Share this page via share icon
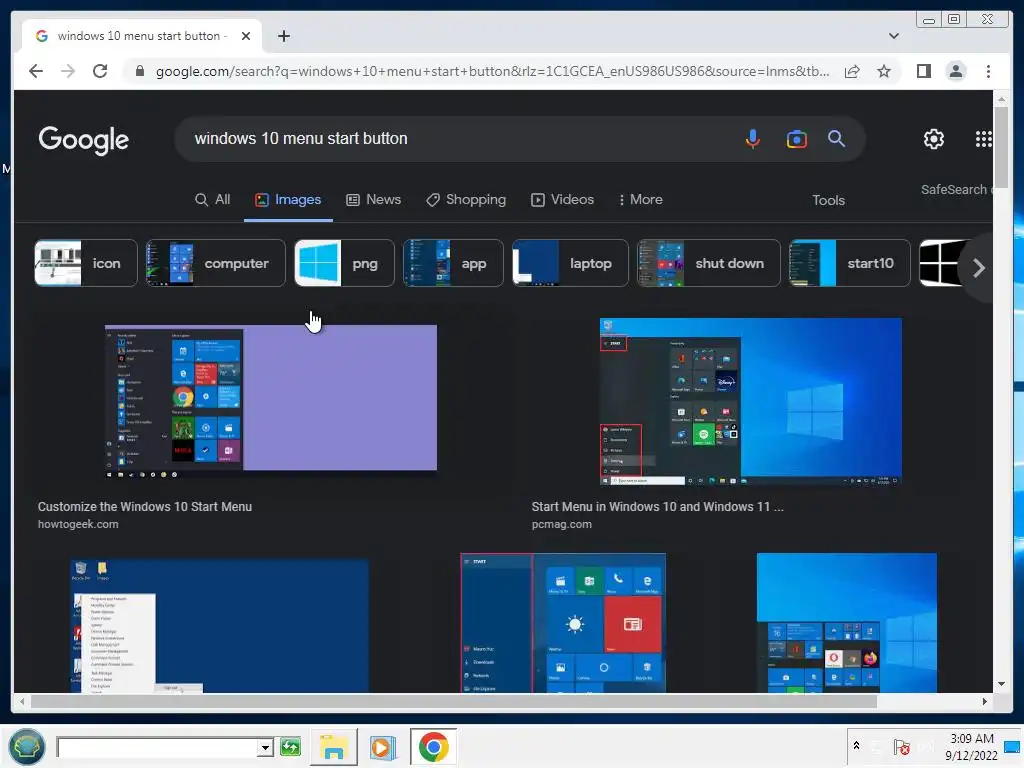The height and width of the screenshot is (768, 1024). coord(852,71)
